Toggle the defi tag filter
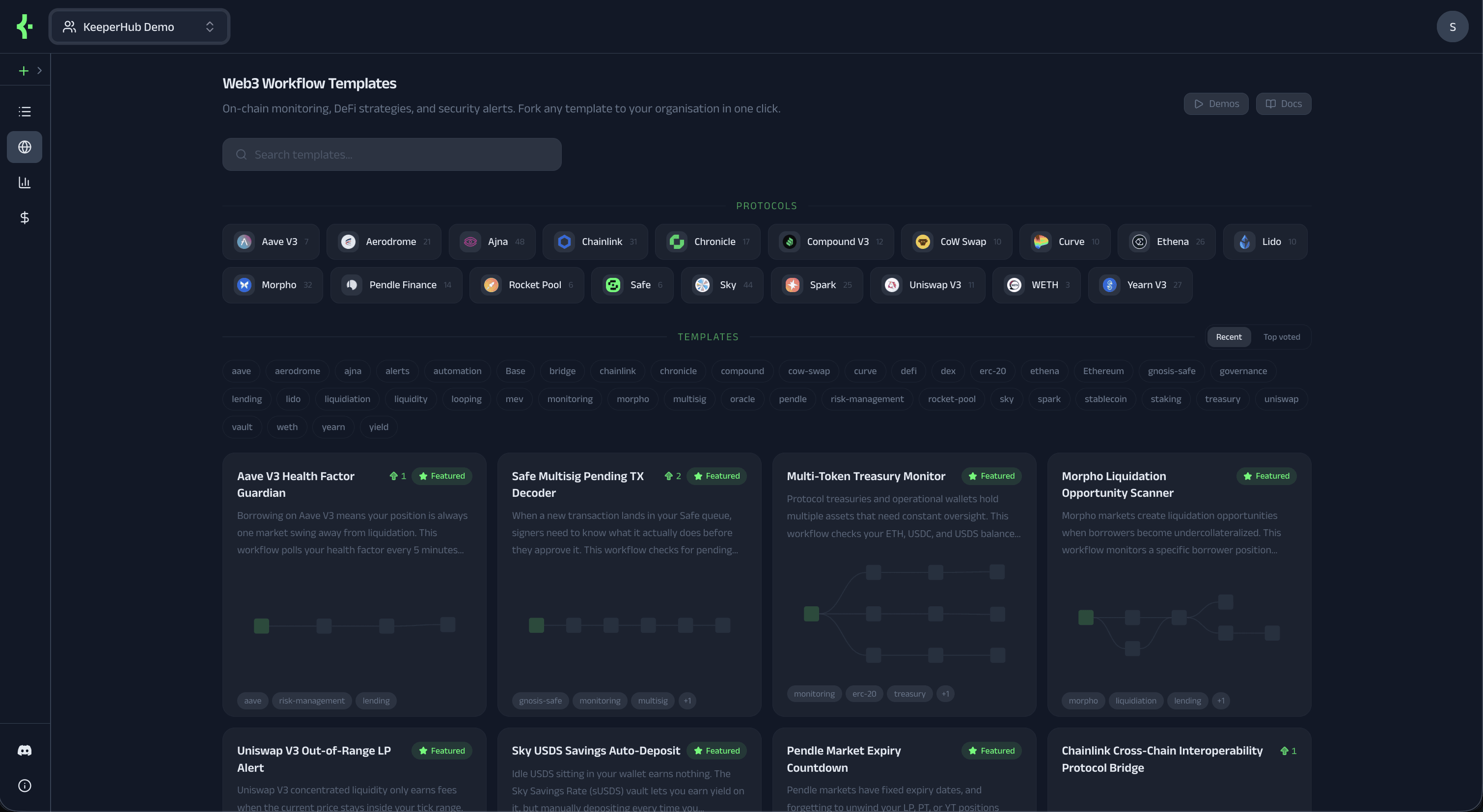Screen dimensions: 1483x812 [908, 371]
